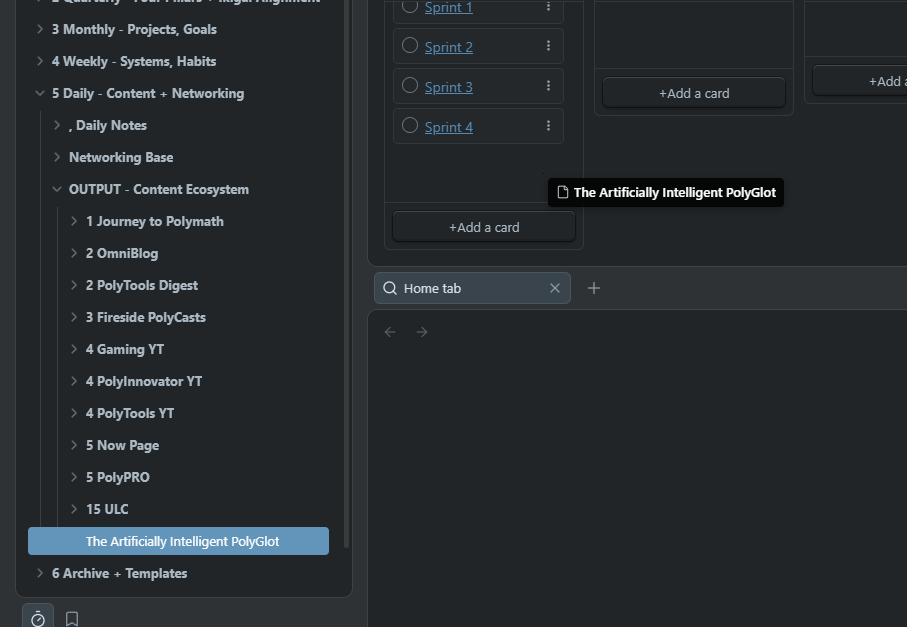The width and height of the screenshot is (907, 627).
Task: Expand the Networking Base folder
Action: coord(57,157)
